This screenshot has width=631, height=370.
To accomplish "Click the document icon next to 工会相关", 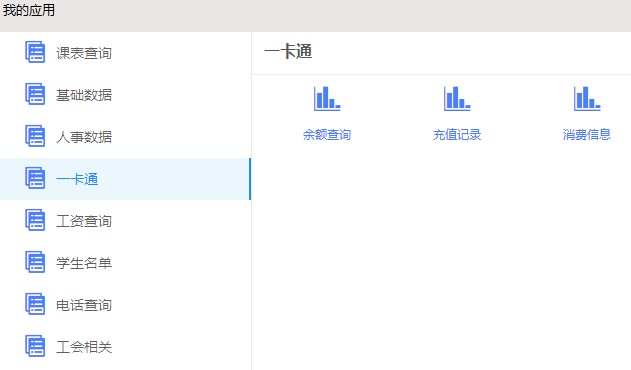I will tap(35, 346).
